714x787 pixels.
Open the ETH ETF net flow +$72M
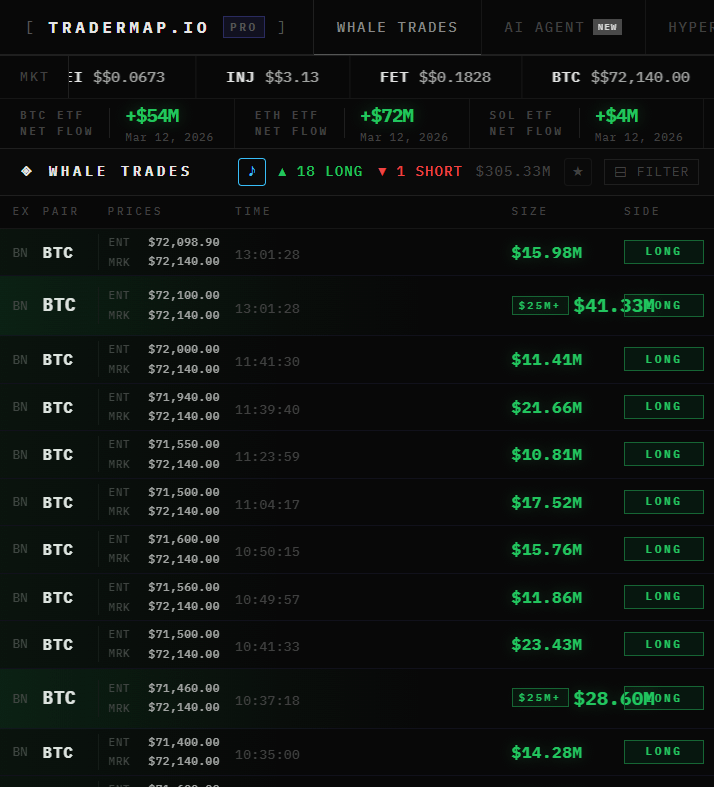click(x=387, y=116)
